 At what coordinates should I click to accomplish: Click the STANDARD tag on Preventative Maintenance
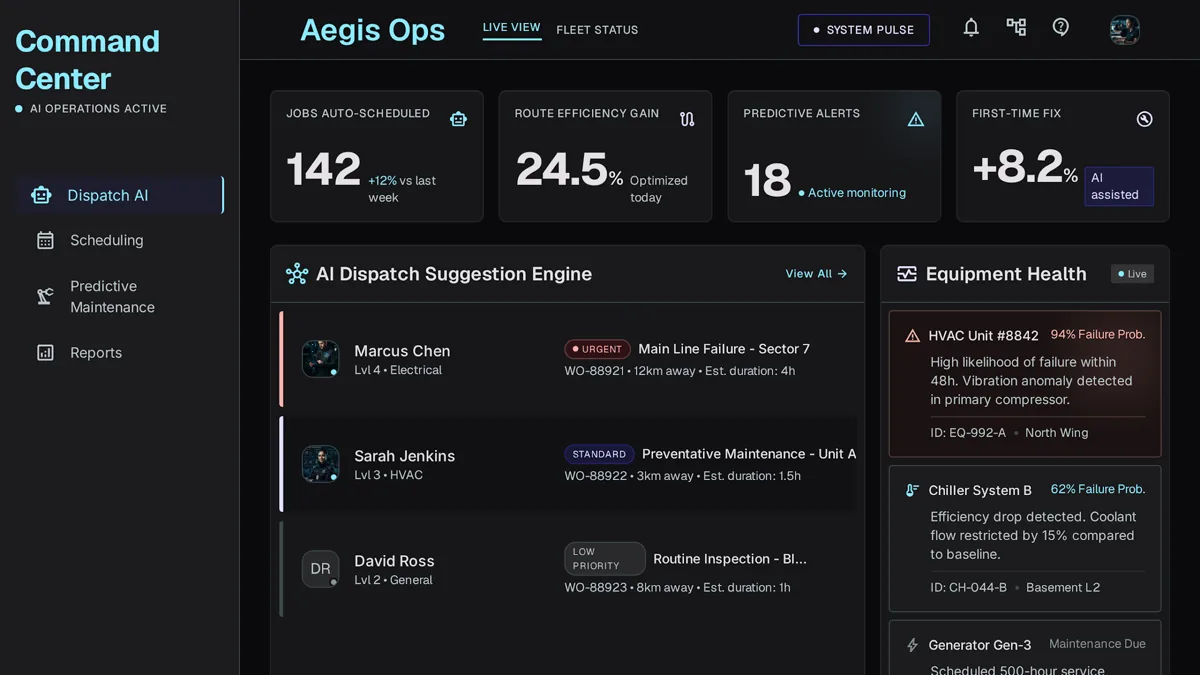click(x=599, y=454)
